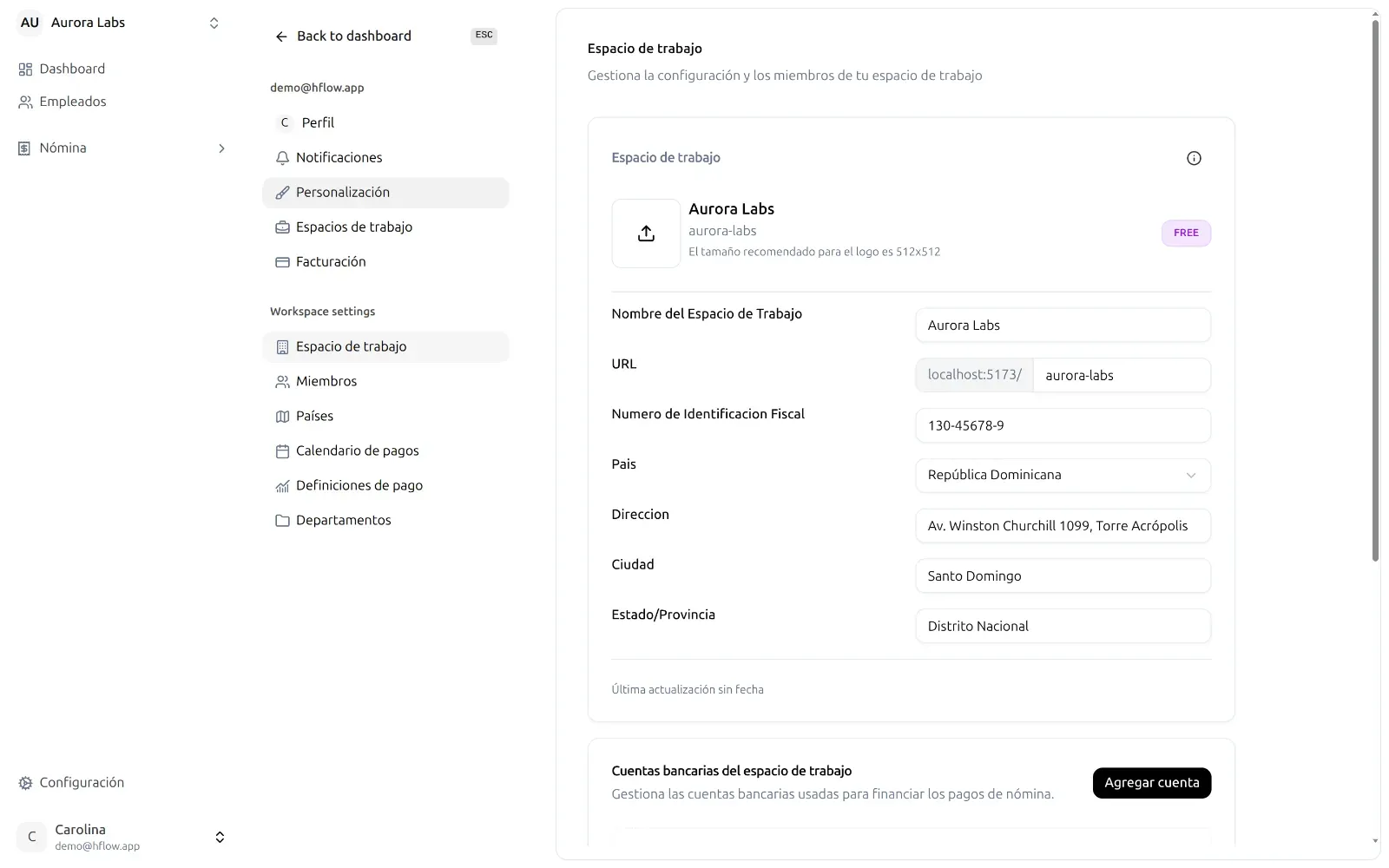This screenshot has width=1389, height=868.
Task: Click the Numero de Identificacion Fiscal field
Action: (1063, 425)
